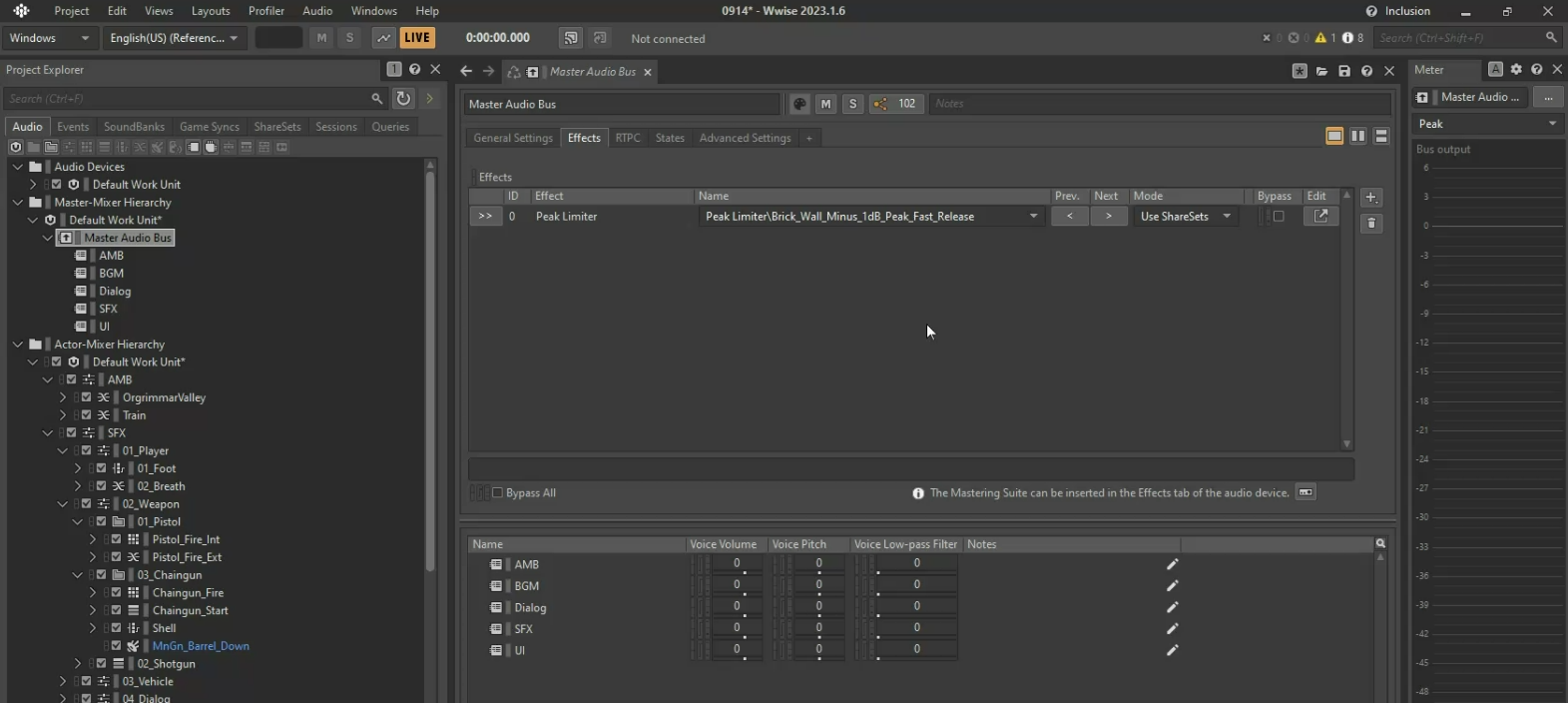This screenshot has width=1568, height=703.
Task: Click the '>>' selector button for effect 0
Action: 485,216
